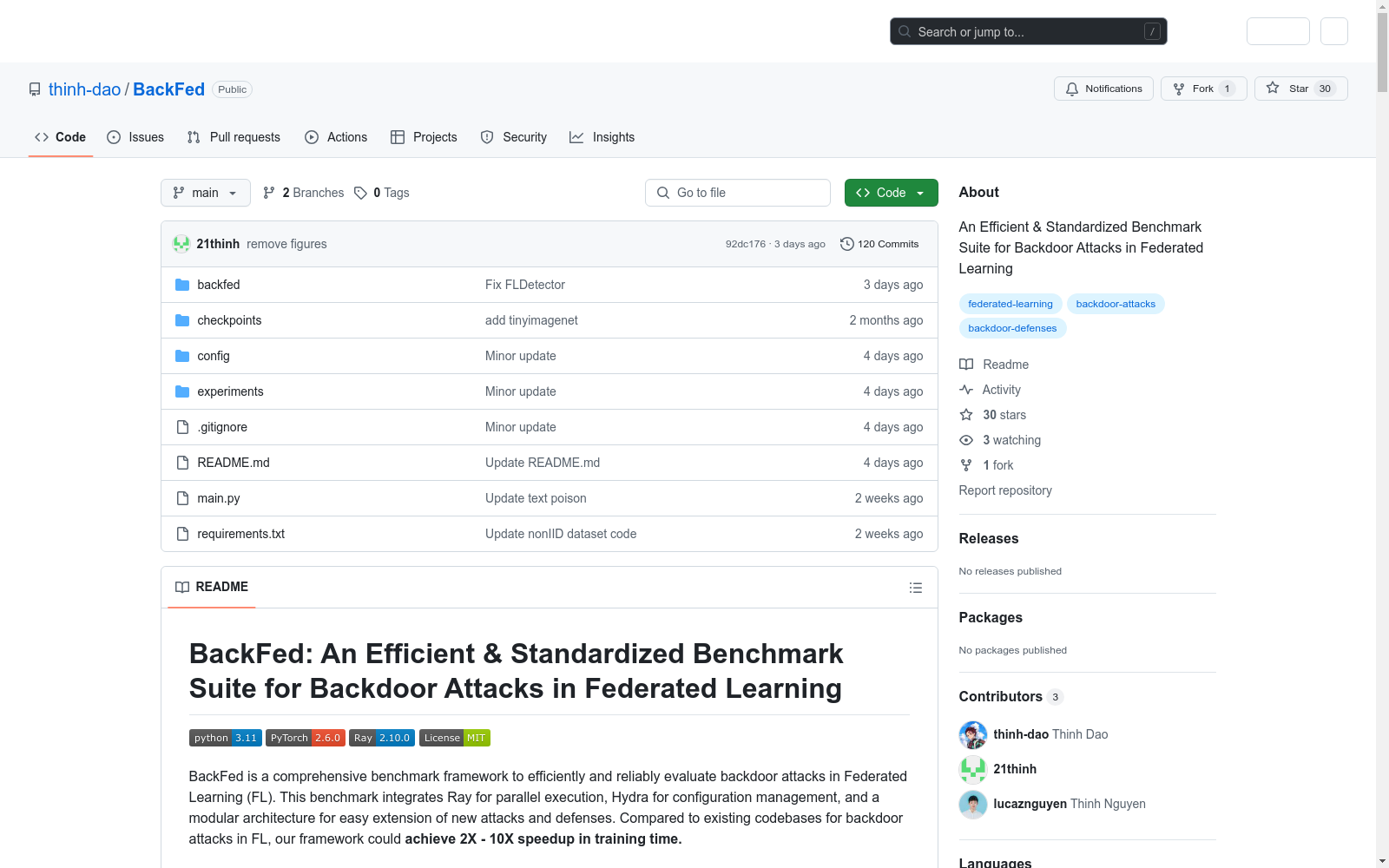
Task: Click the 'Update nonIID dataset code' commit message
Action: click(561, 534)
